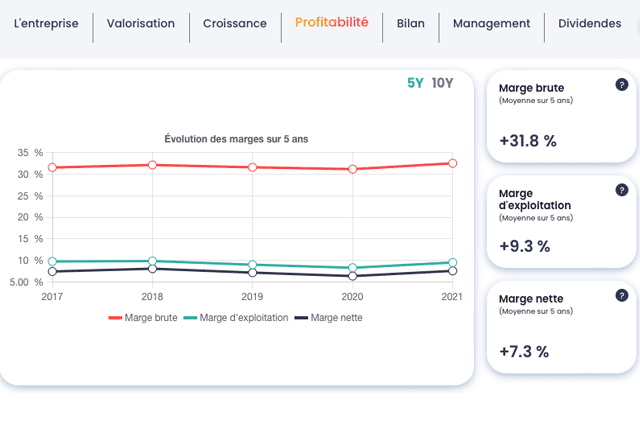Image resolution: width=640 pixels, height=425 pixels.
Task: Click 2021 Marge nette data point
Action: pos(452,271)
